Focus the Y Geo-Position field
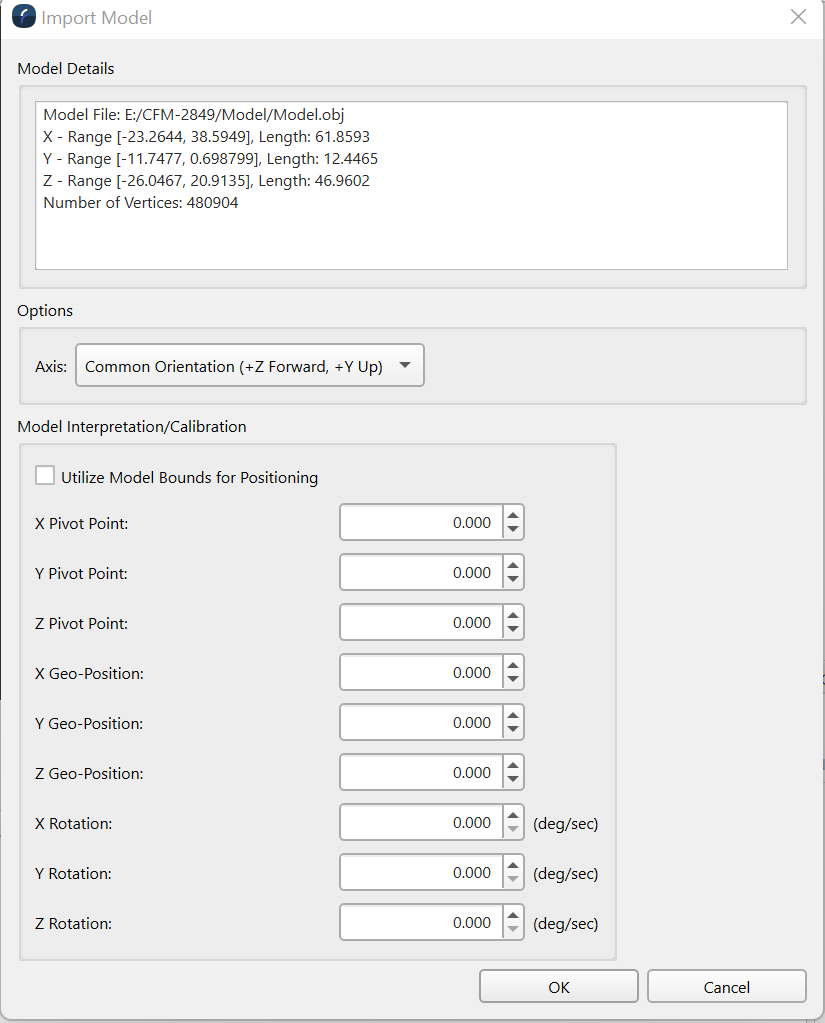This screenshot has height=1023, width=825. pyautogui.click(x=420, y=722)
